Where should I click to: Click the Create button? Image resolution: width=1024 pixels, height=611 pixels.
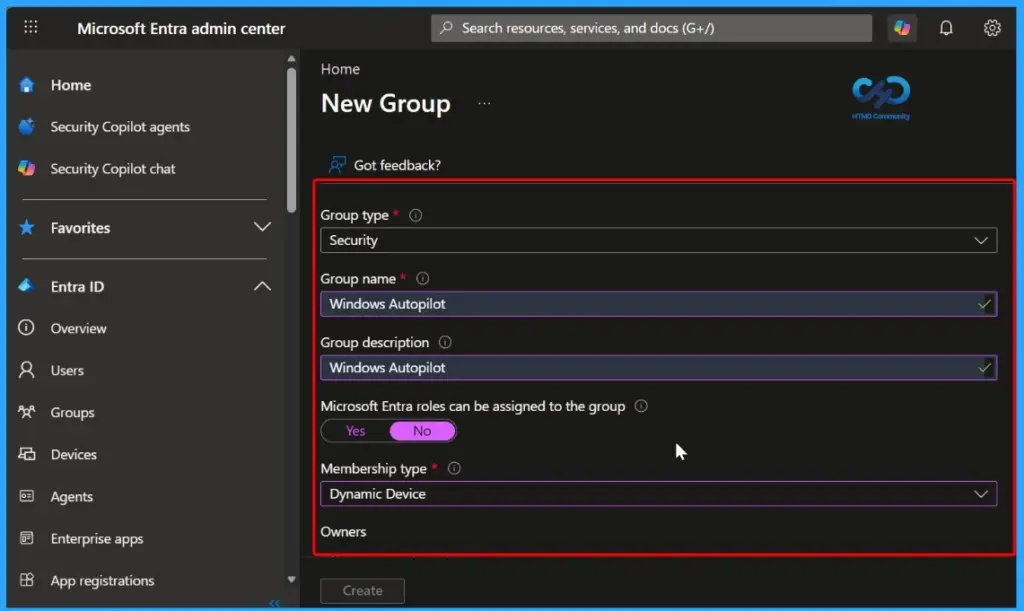pyautogui.click(x=362, y=590)
